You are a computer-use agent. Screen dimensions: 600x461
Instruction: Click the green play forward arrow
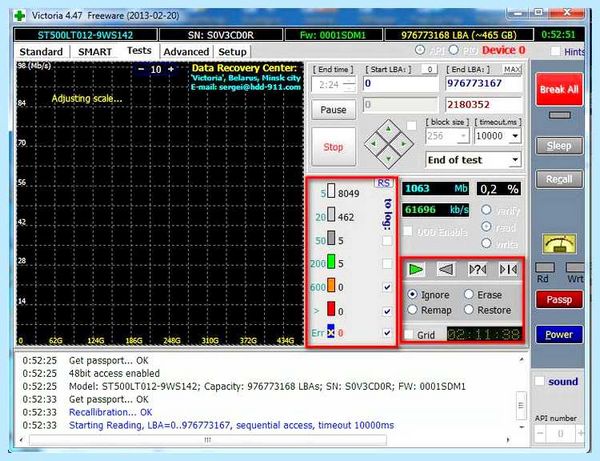[x=416, y=270]
